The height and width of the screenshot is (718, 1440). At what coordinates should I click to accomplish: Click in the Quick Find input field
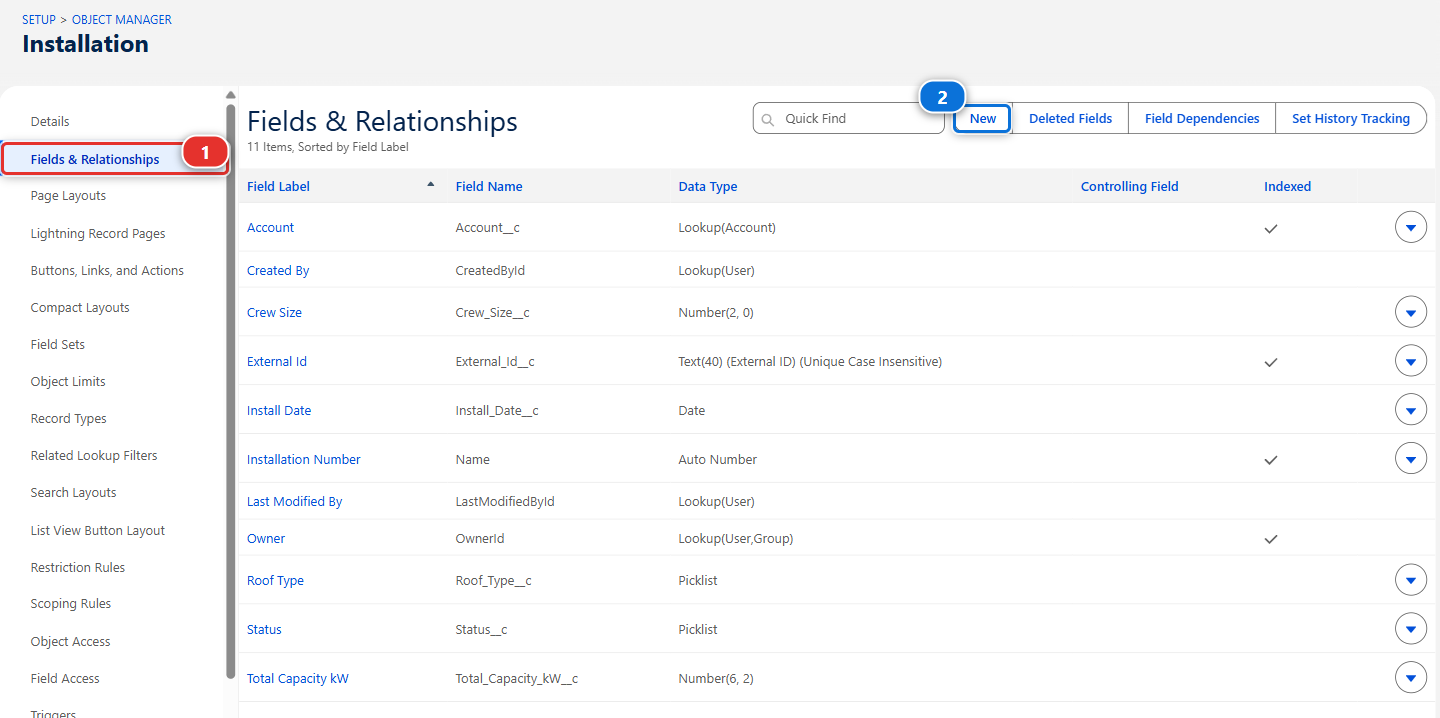click(x=849, y=118)
